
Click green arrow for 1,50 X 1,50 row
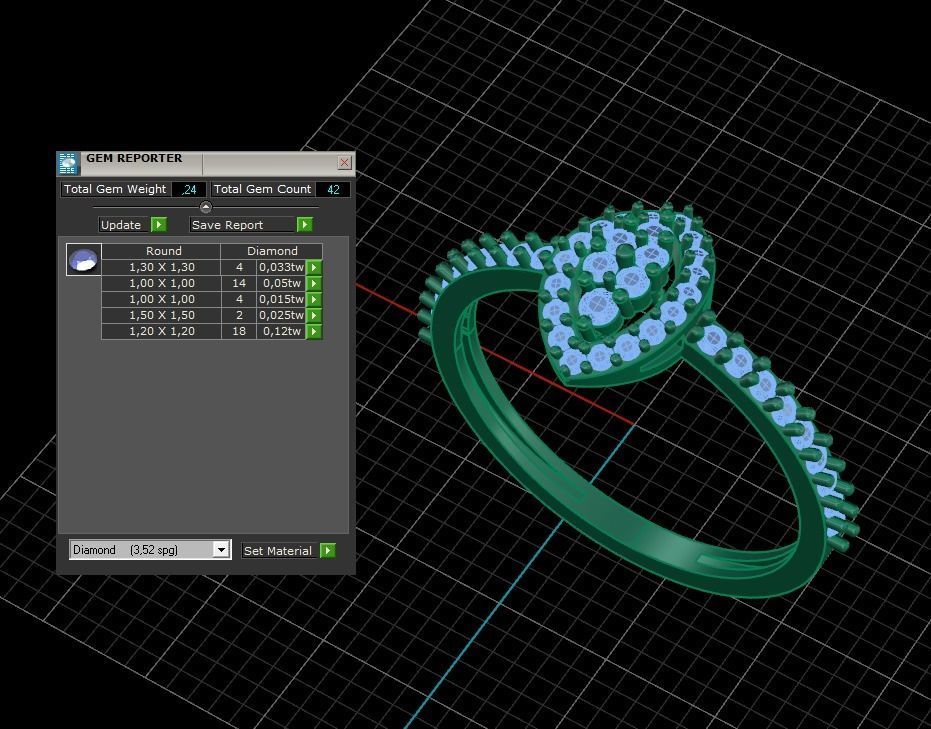pos(314,315)
